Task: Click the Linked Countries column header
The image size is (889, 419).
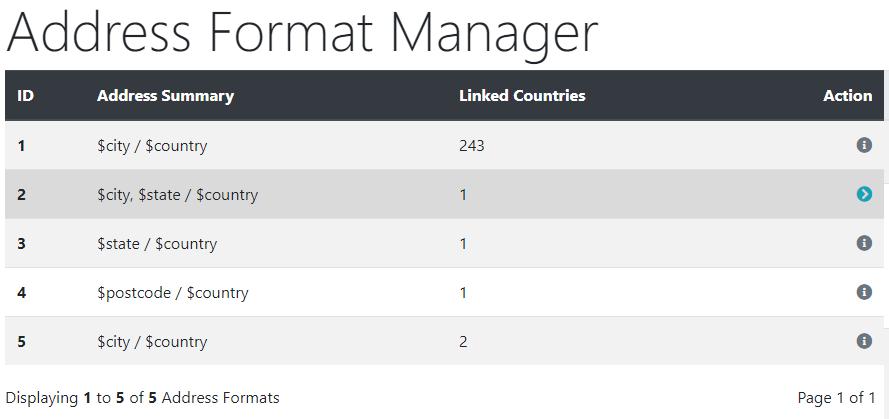Action: [522, 96]
